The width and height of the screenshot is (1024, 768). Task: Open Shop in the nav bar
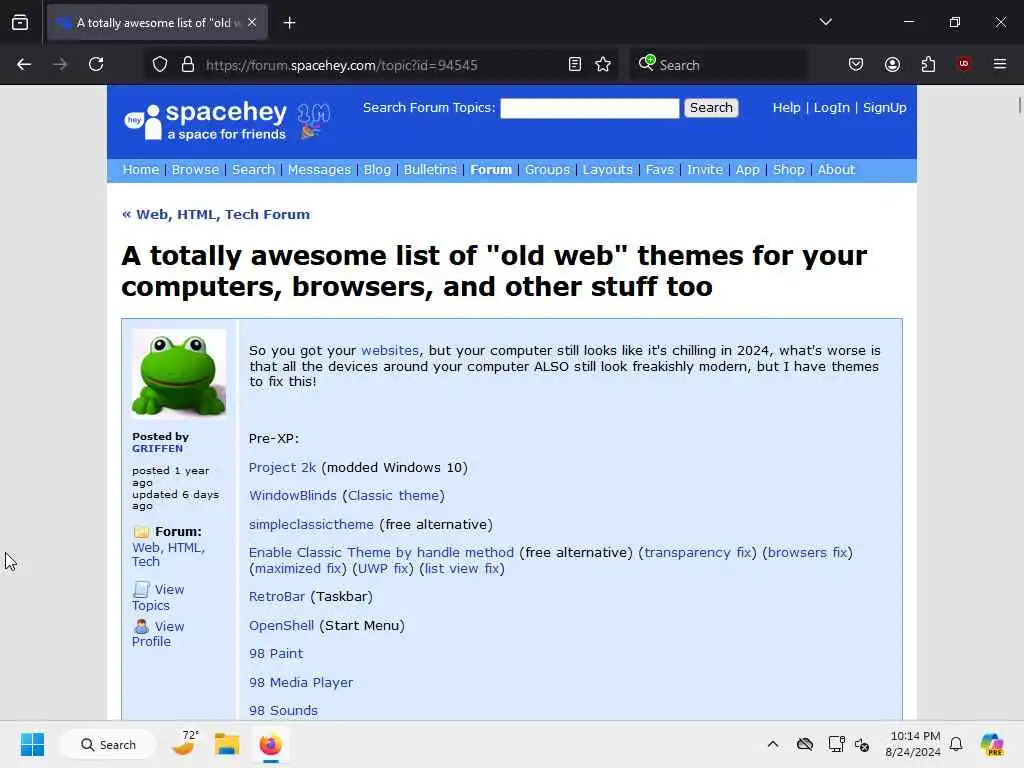(x=788, y=170)
